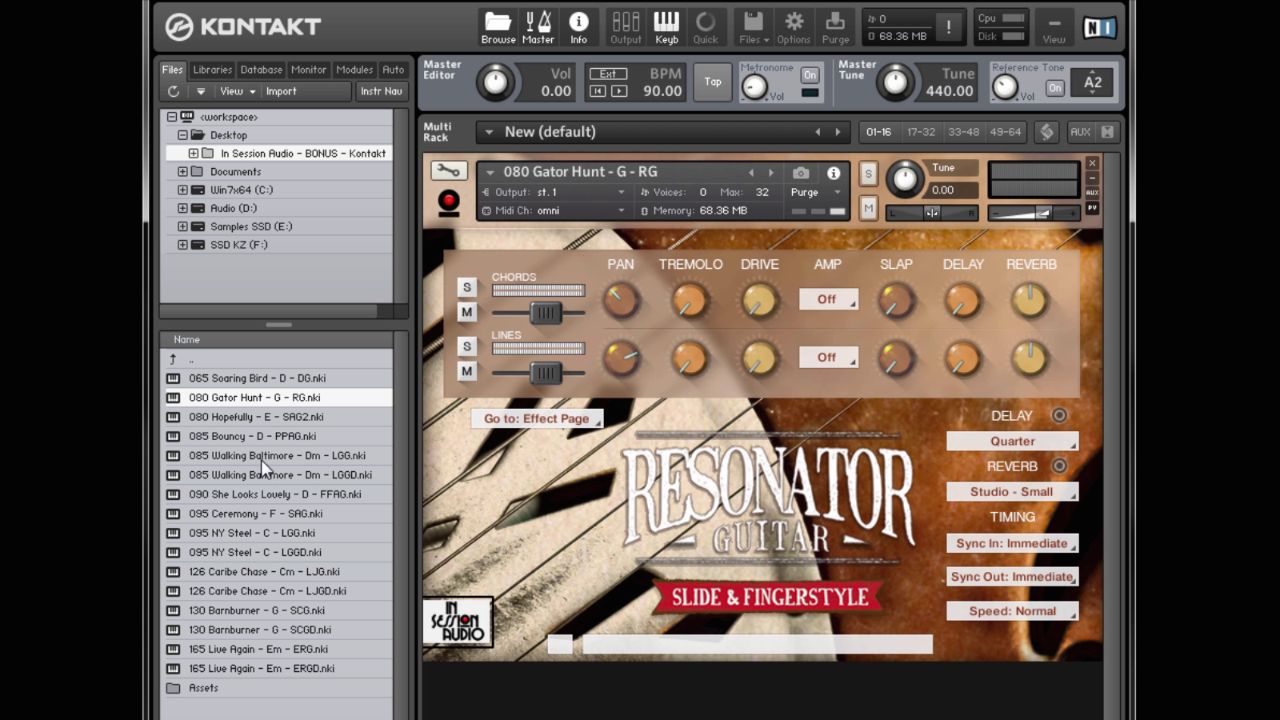Solo the LINES row
The height and width of the screenshot is (720, 1280).
point(466,346)
